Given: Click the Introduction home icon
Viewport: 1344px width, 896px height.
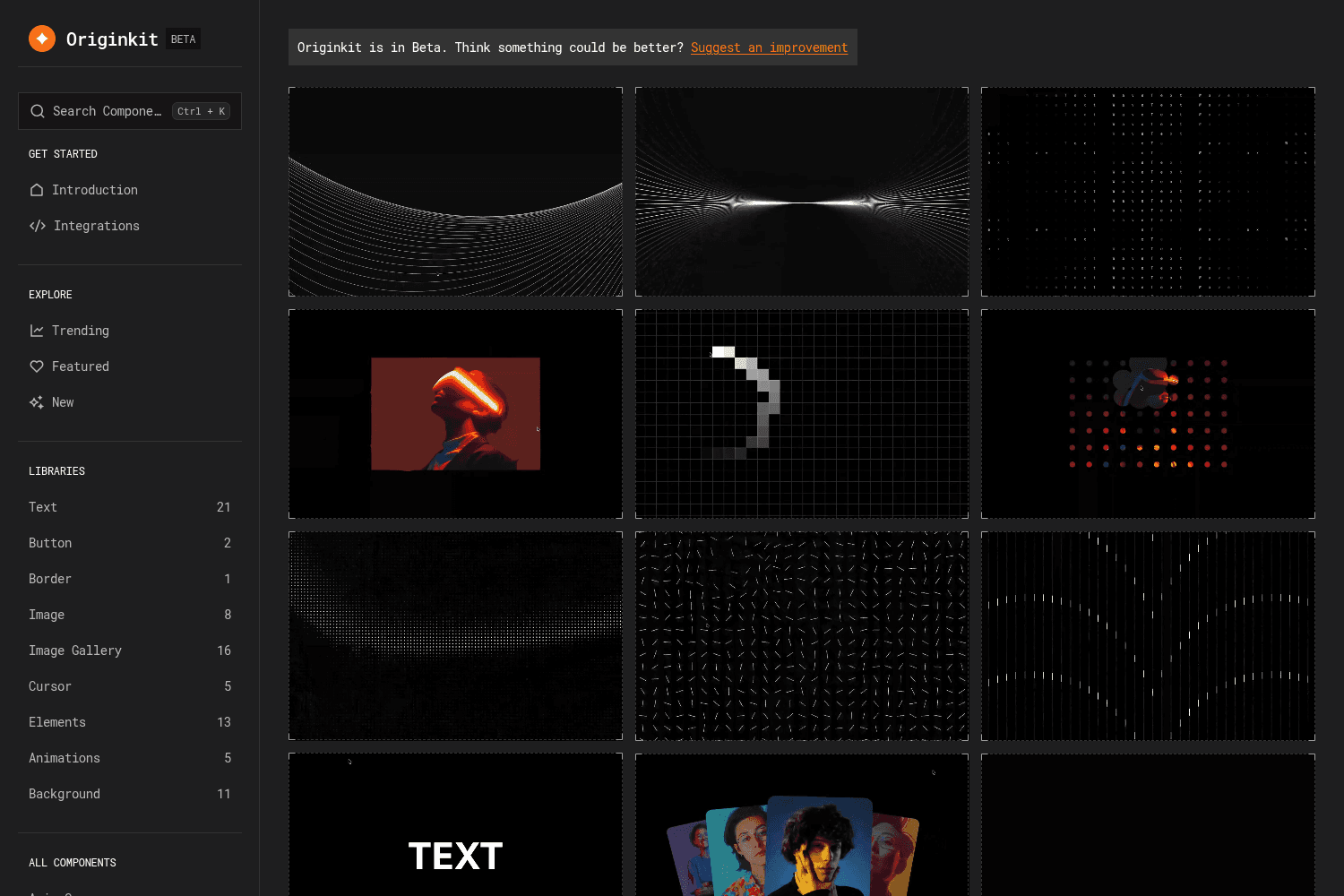Looking at the screenshot, I should pyautogui.click(x=37, y=190).
